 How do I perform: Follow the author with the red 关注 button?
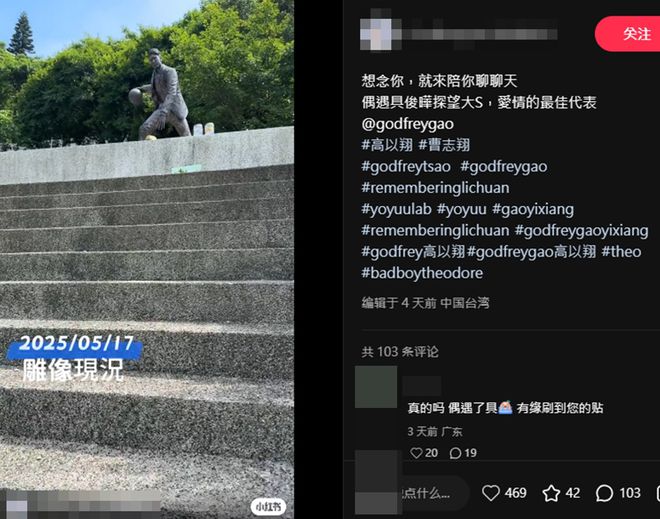click(628, 34)
